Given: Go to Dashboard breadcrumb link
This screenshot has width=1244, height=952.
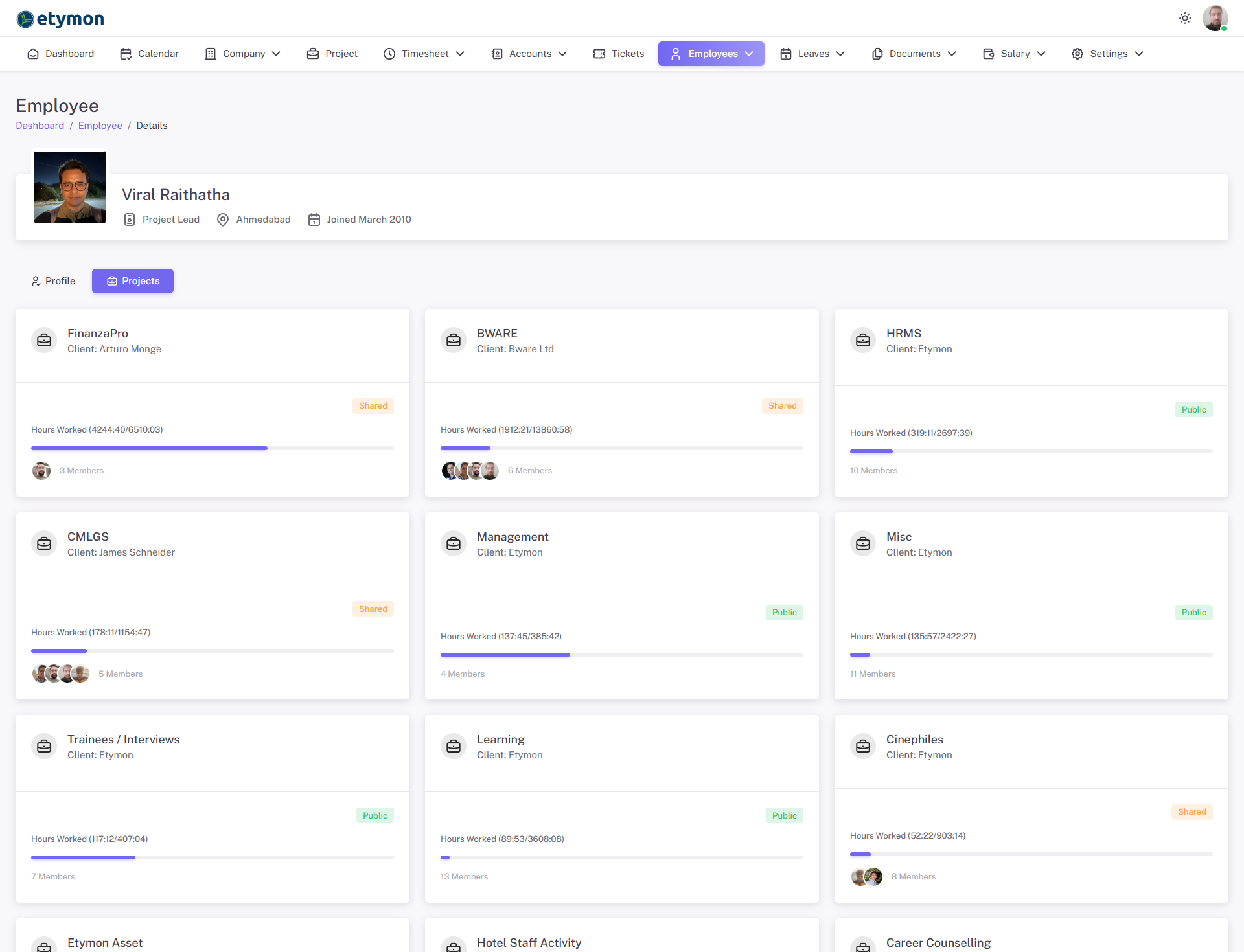Looking at the screenshot, I should tap(40, 126).
